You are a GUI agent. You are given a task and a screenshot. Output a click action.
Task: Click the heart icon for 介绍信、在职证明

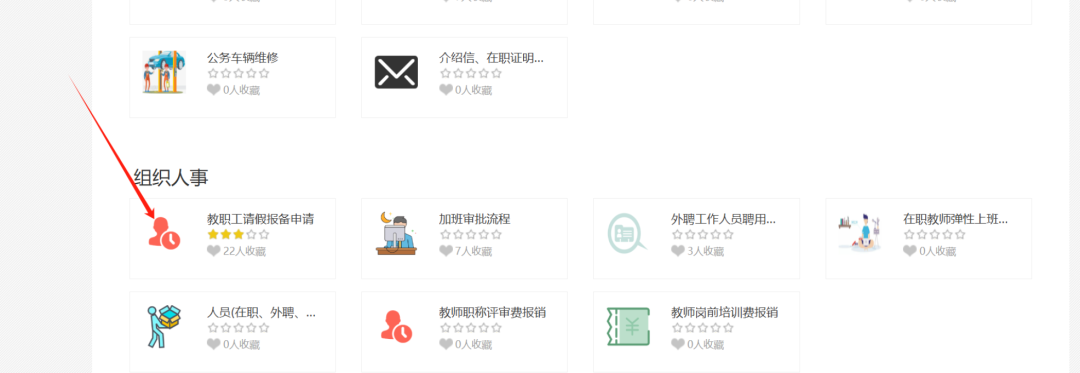(446, 89)
